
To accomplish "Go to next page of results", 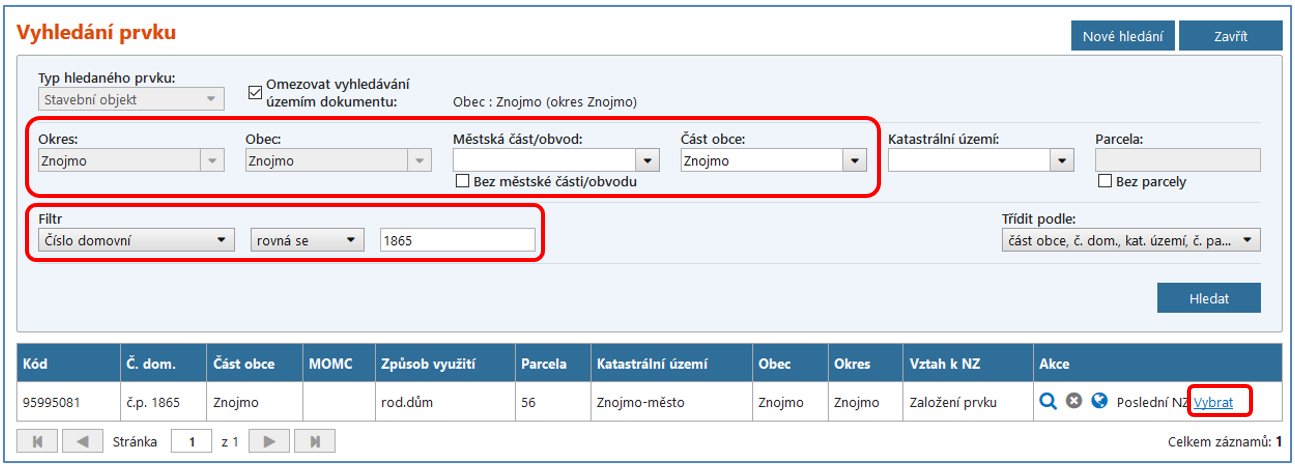I will pyautogui.click(x=269, y=441).
